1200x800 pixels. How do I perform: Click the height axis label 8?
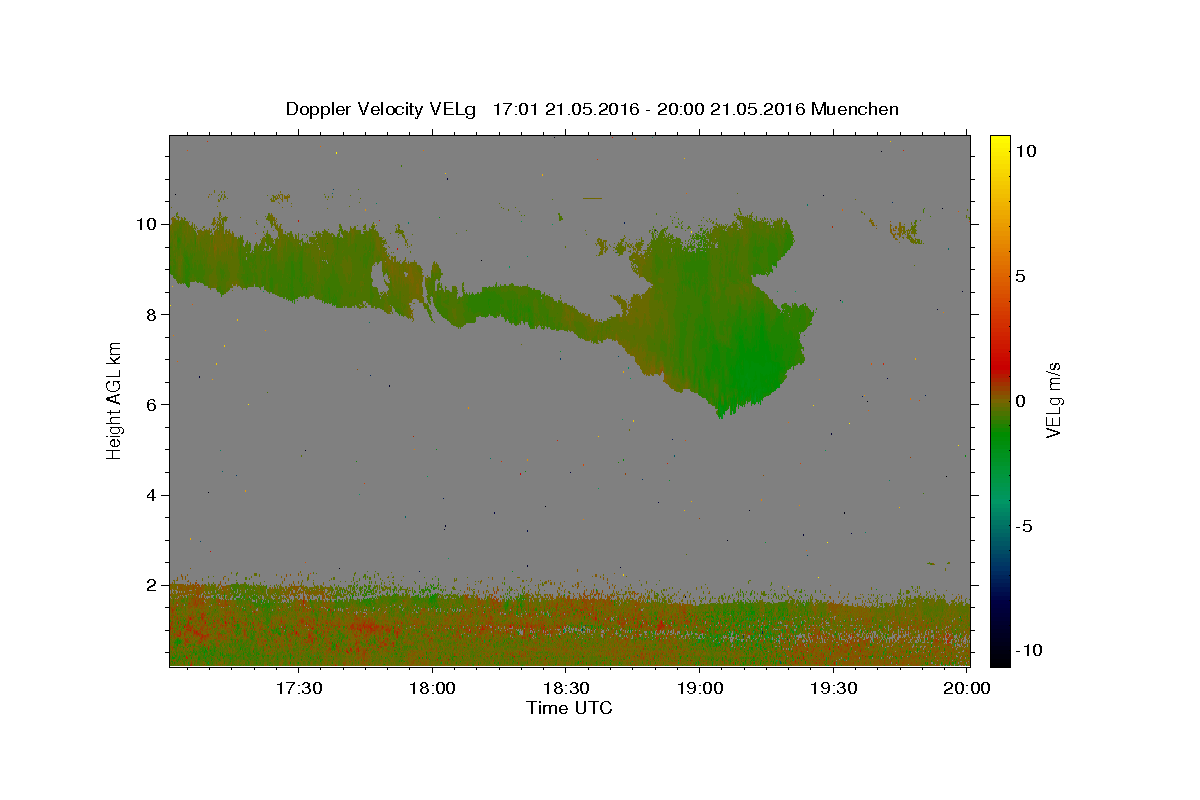(152, 314)
